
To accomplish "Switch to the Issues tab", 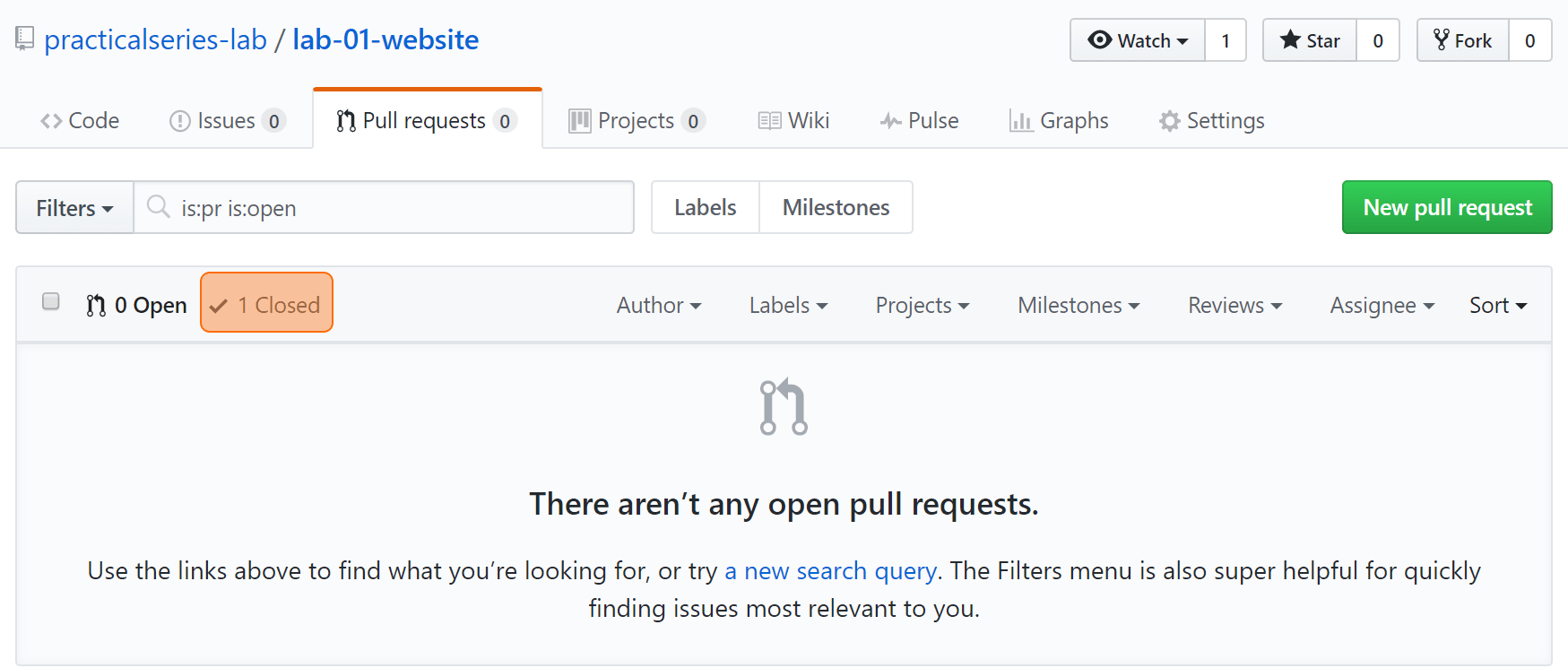I will (x=228, y=120).
